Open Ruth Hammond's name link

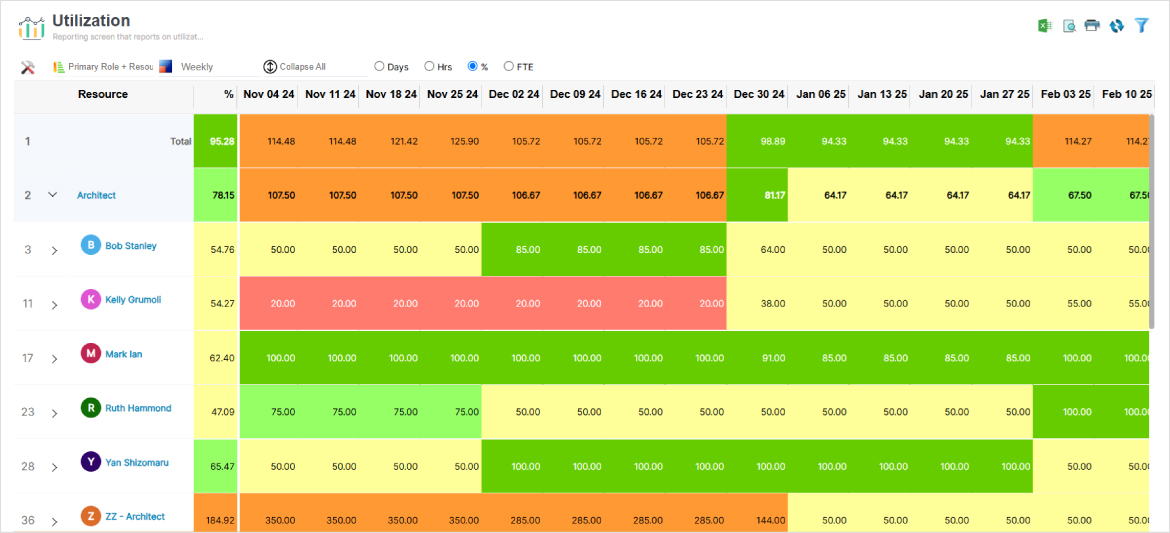pos(138,408)
